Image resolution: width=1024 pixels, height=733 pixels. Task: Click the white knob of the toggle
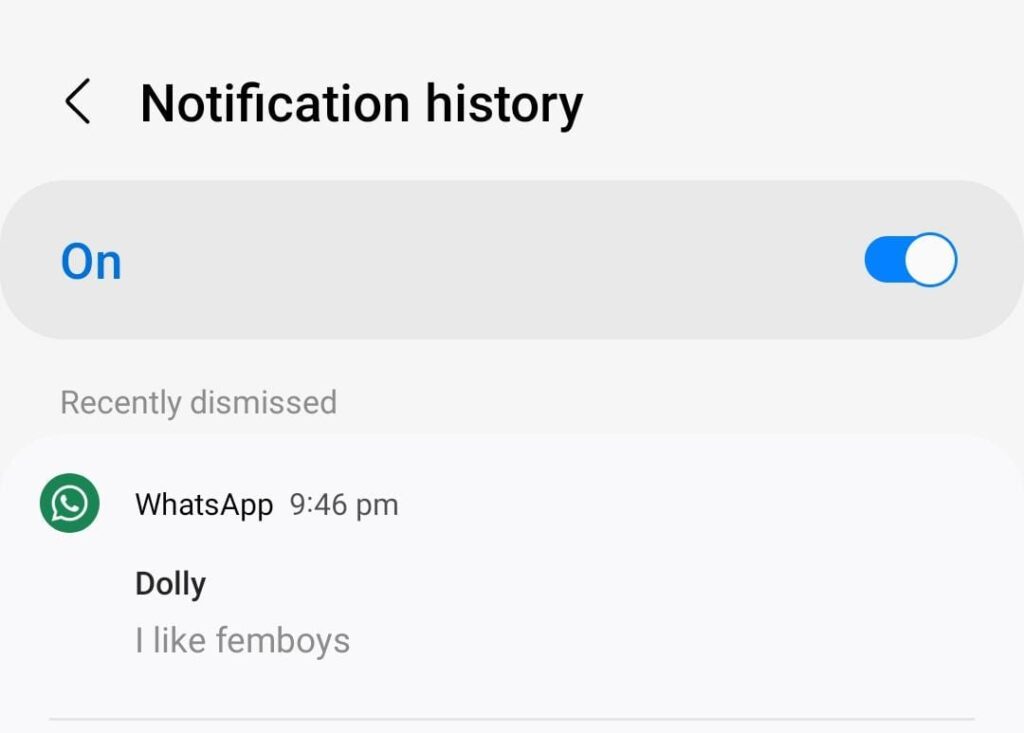(x=930, y=260)
